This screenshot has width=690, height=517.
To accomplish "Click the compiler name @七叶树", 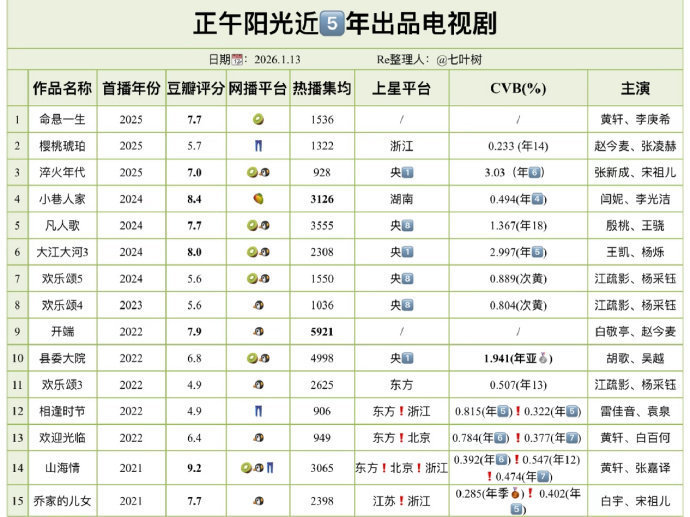I will click(459, 59).
